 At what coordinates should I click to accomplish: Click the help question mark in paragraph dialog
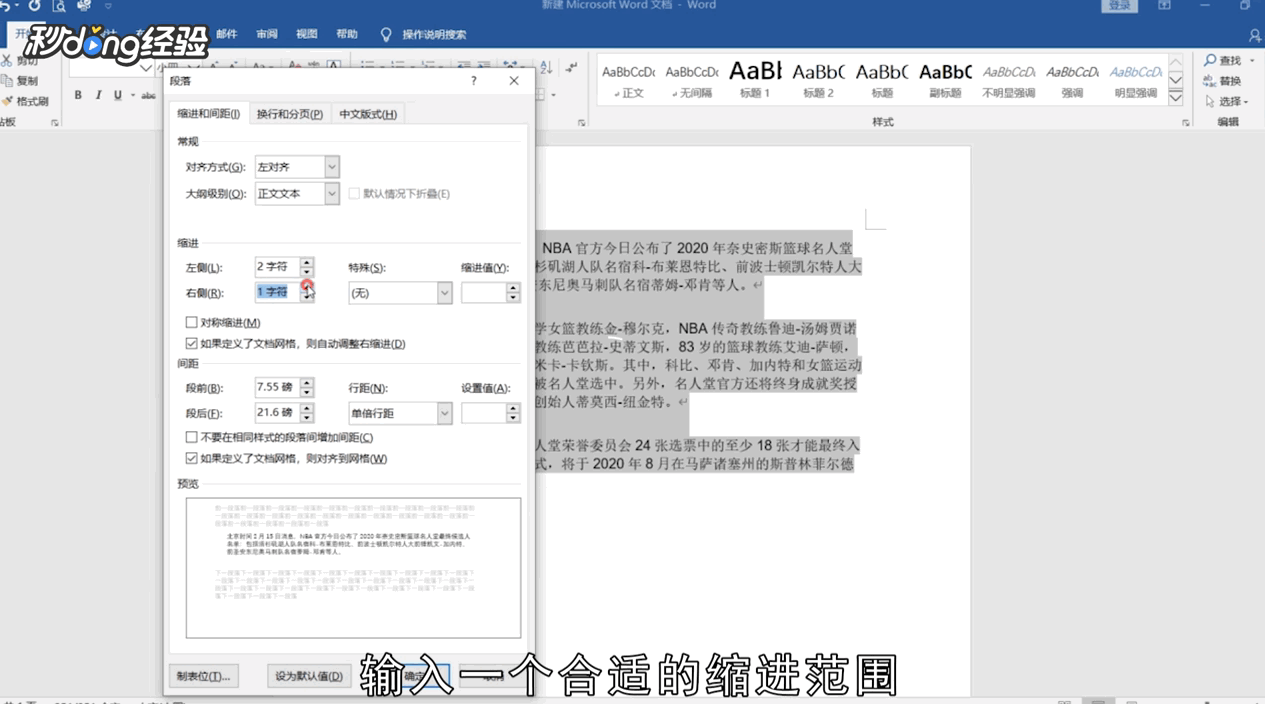point(474,81)
